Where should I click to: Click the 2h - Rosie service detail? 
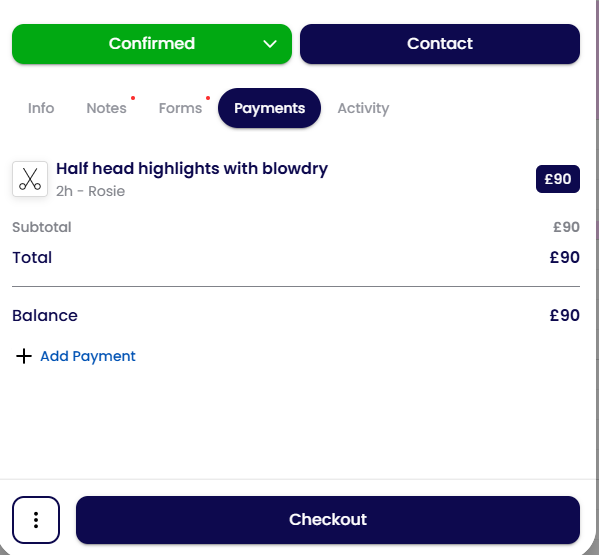coord(91,191)
